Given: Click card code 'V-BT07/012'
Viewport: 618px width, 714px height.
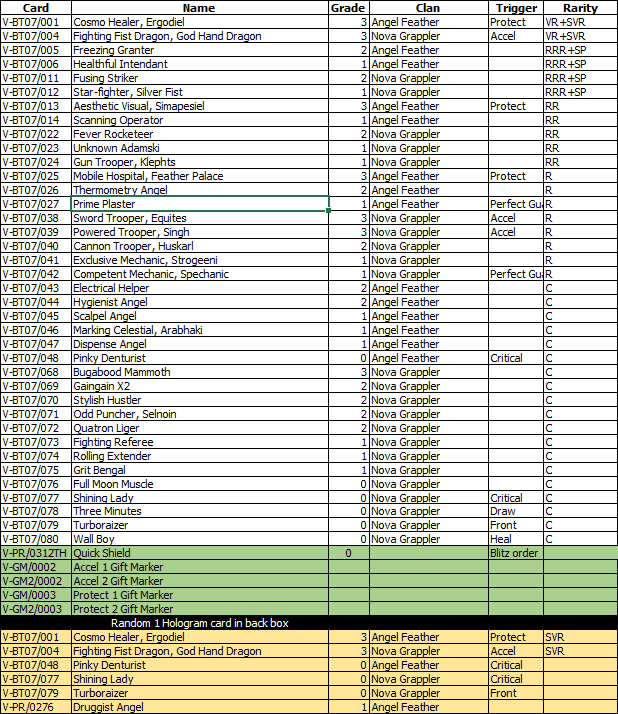Looking at the screenshot, I should pyautogui.click(x=36, y=92).
